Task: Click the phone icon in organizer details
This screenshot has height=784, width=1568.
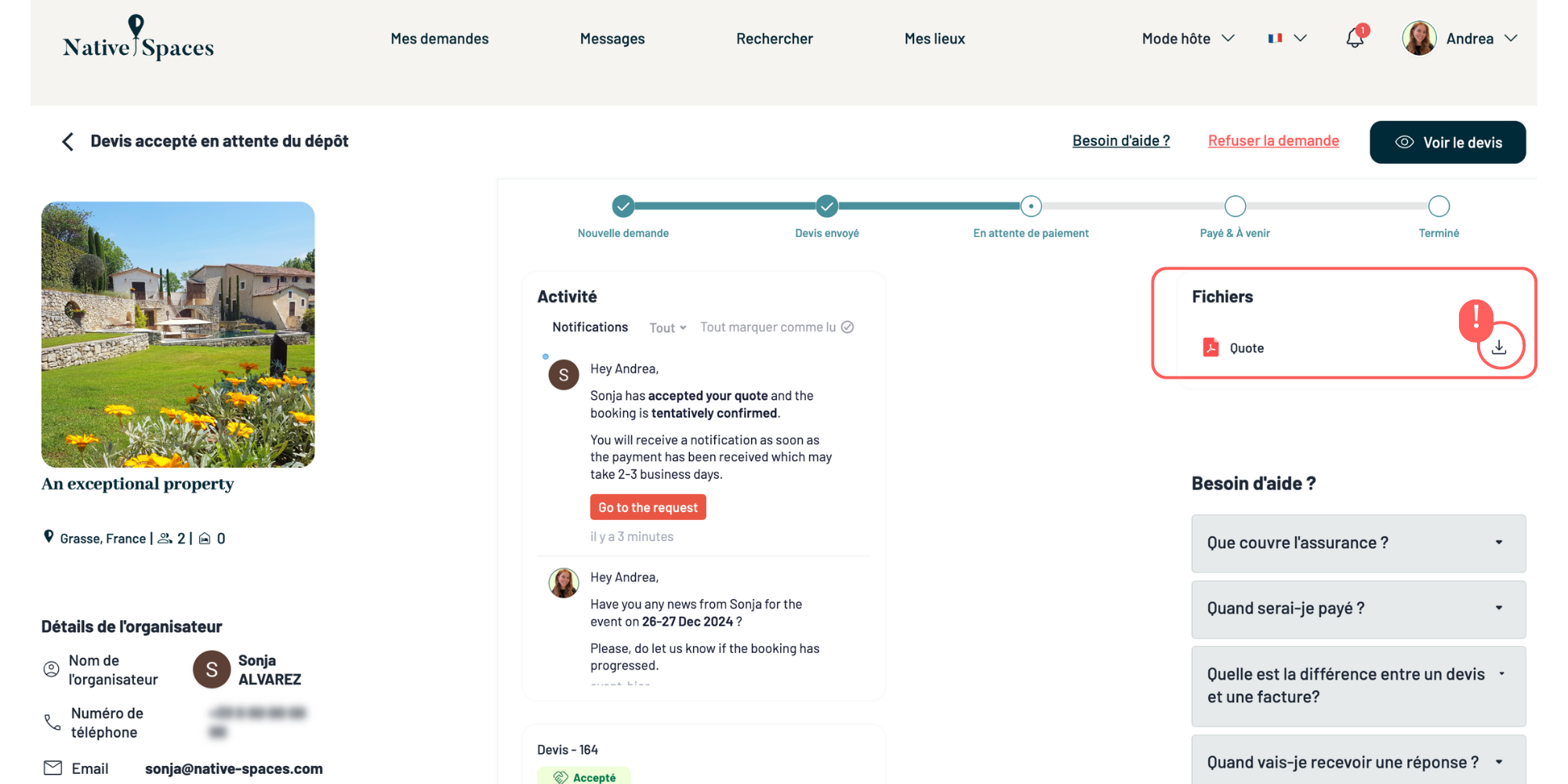Action: pos(53,722)
